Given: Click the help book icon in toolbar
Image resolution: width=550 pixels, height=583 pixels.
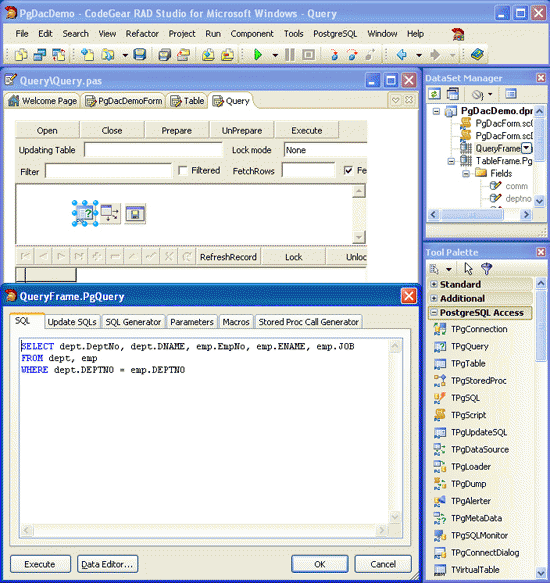Looking at the screenshot, I should pos(477,55).
